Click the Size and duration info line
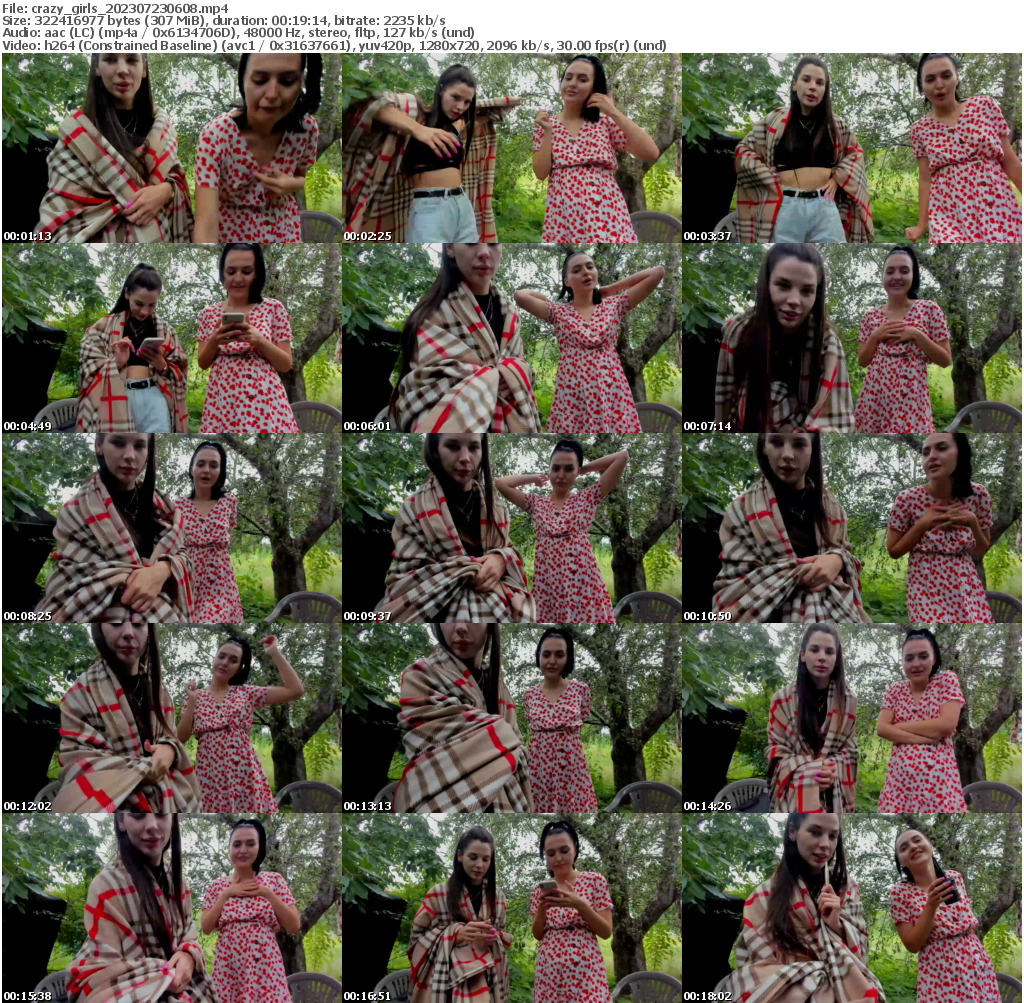The width and height of the screenshot is (1024, 1003). pyautogui.click(x=224, y=20)
